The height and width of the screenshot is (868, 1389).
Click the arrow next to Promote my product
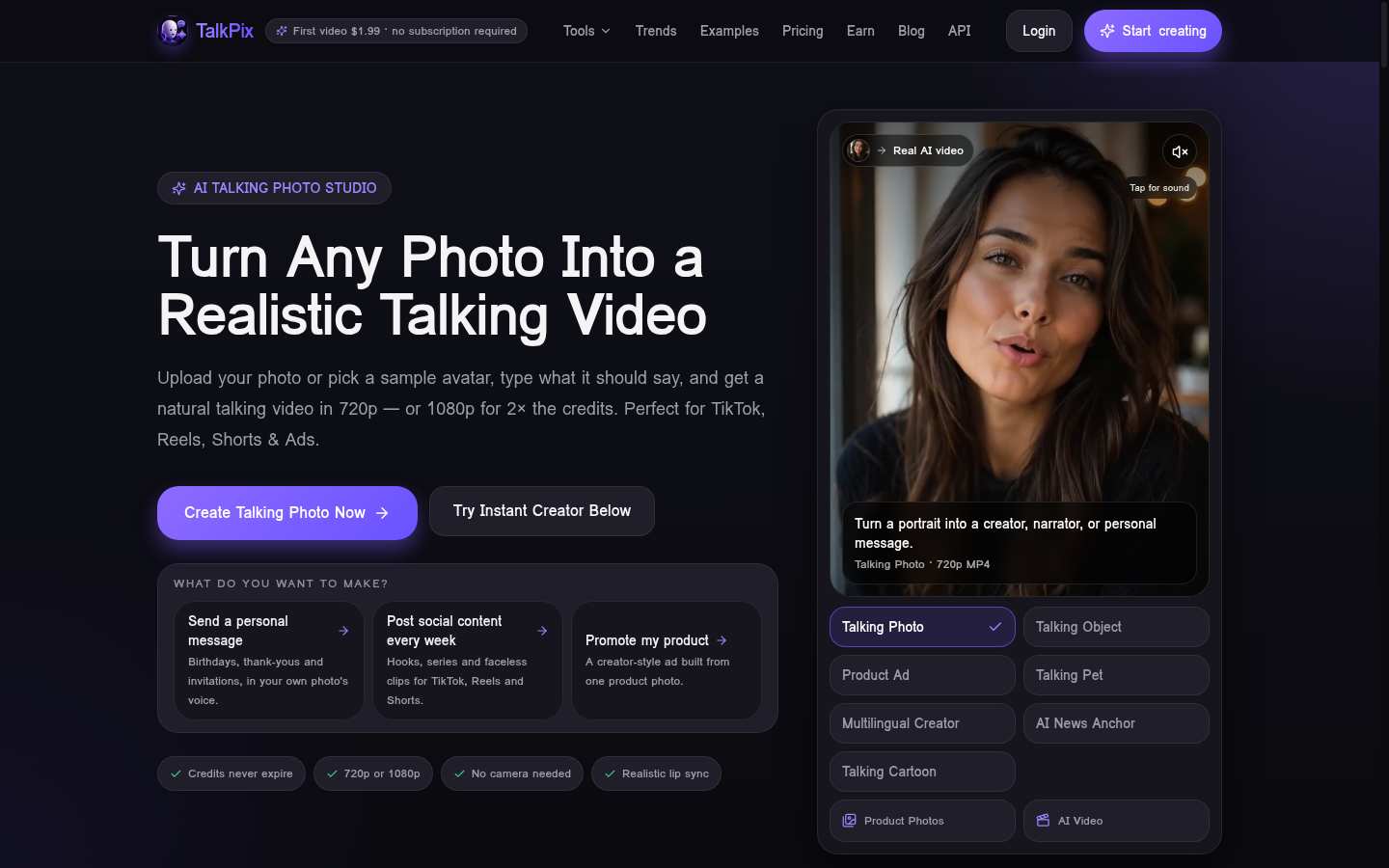[722, 640]
